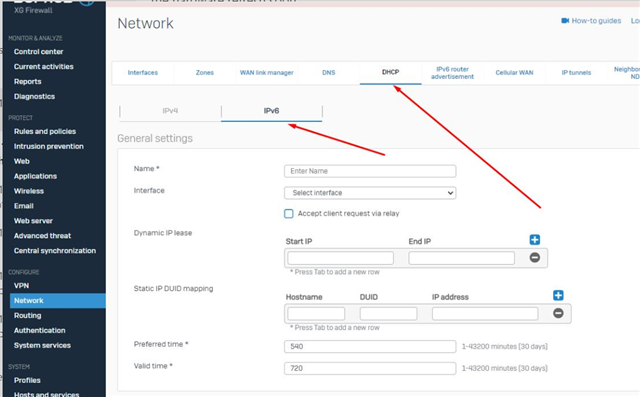
Task: Open Rules and policies
Action: click(45, 131)
